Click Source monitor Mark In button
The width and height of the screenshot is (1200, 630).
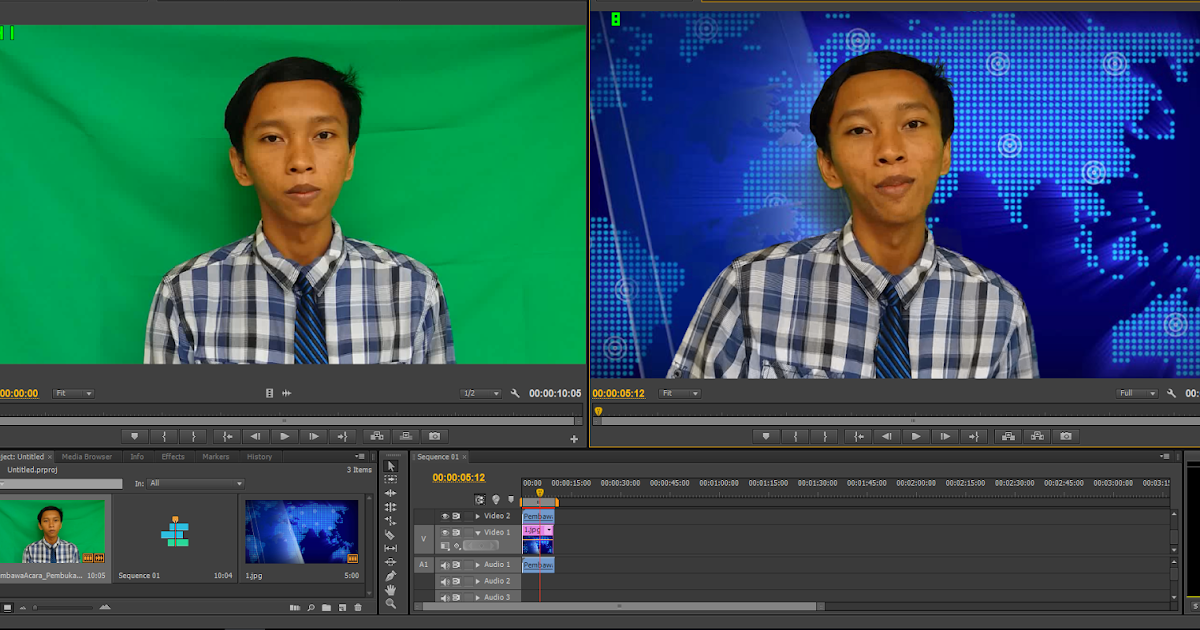tap(164, 436)
